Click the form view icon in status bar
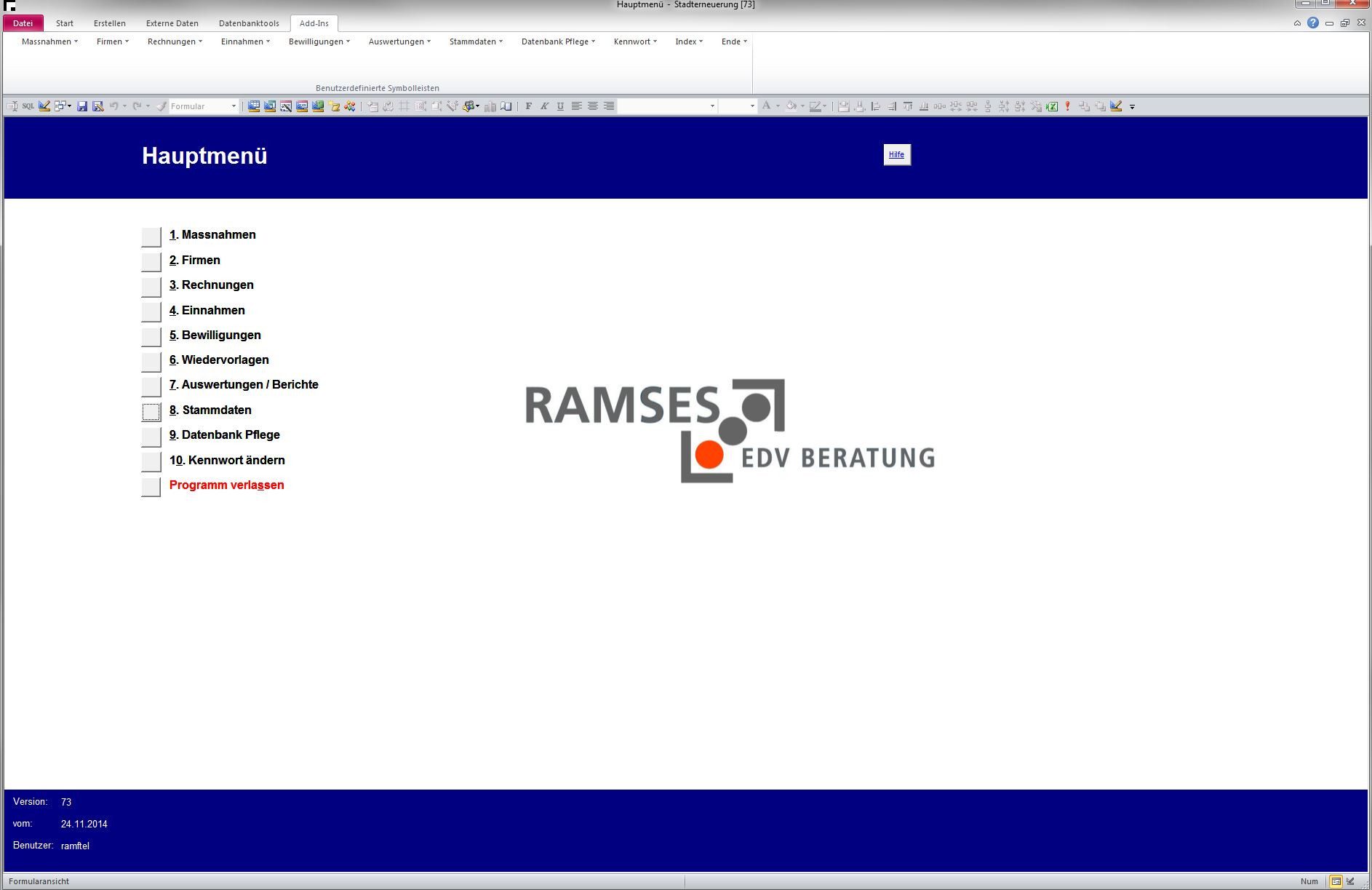1372x890 pixels. (x=1336, y=881)
